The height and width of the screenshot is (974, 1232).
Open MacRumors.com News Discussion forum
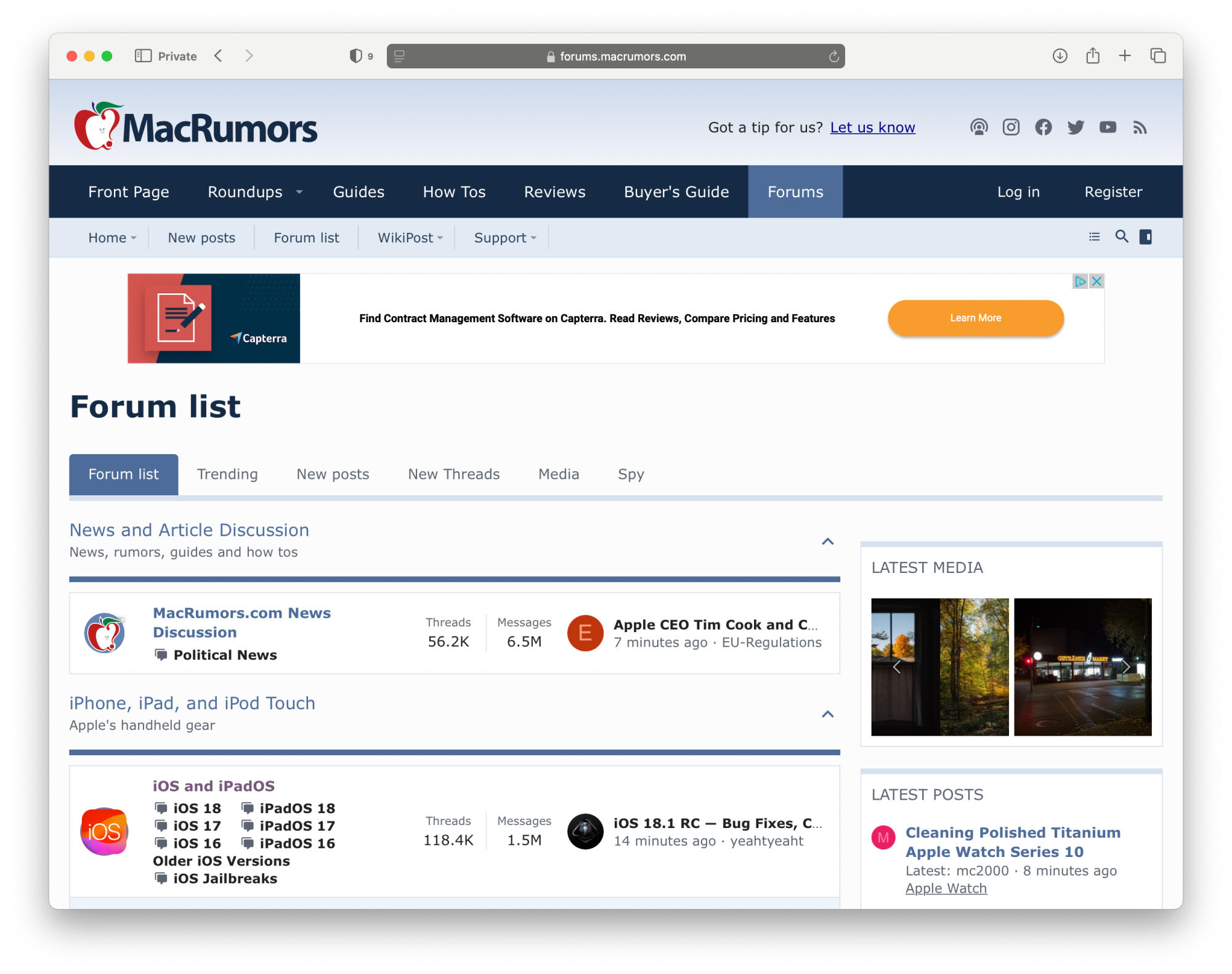tap(241, 622)
